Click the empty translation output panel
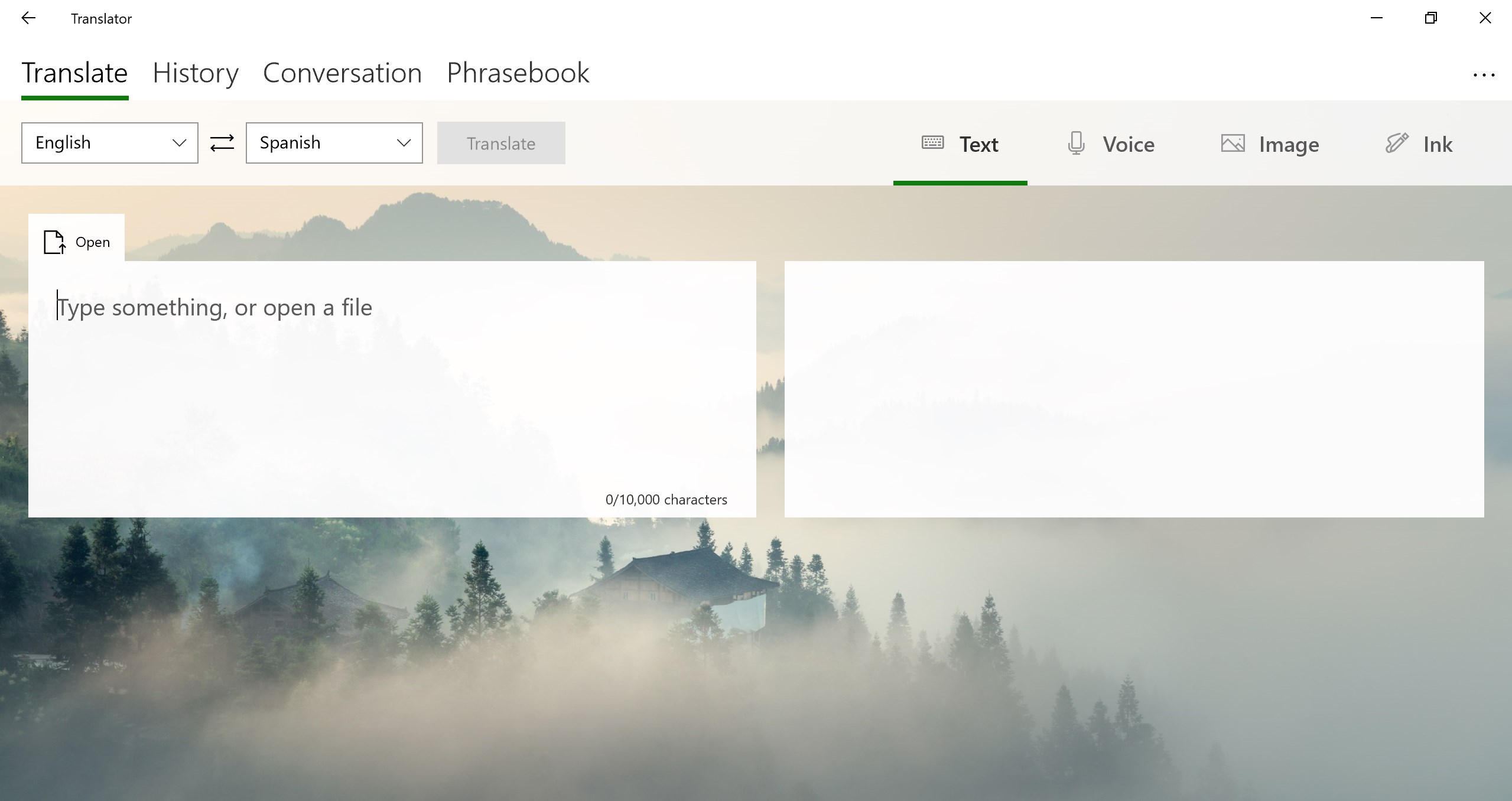This screenshot has width=1512, height=801. [x=1133, y=389]
